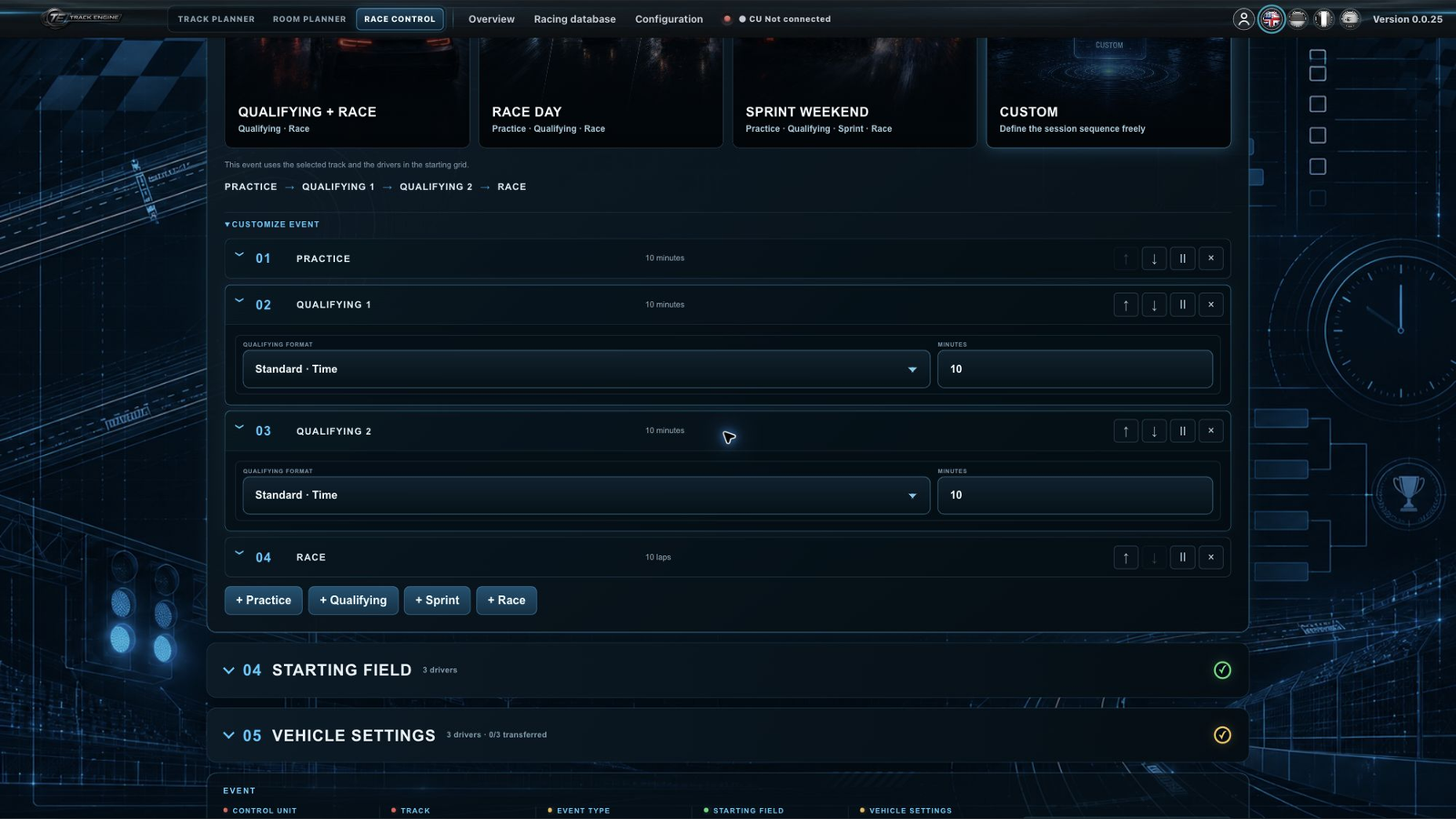Open Qualifying 2 format dropdown
Viewport: 1456px width, 819px height.
click(x=586, y=495)
